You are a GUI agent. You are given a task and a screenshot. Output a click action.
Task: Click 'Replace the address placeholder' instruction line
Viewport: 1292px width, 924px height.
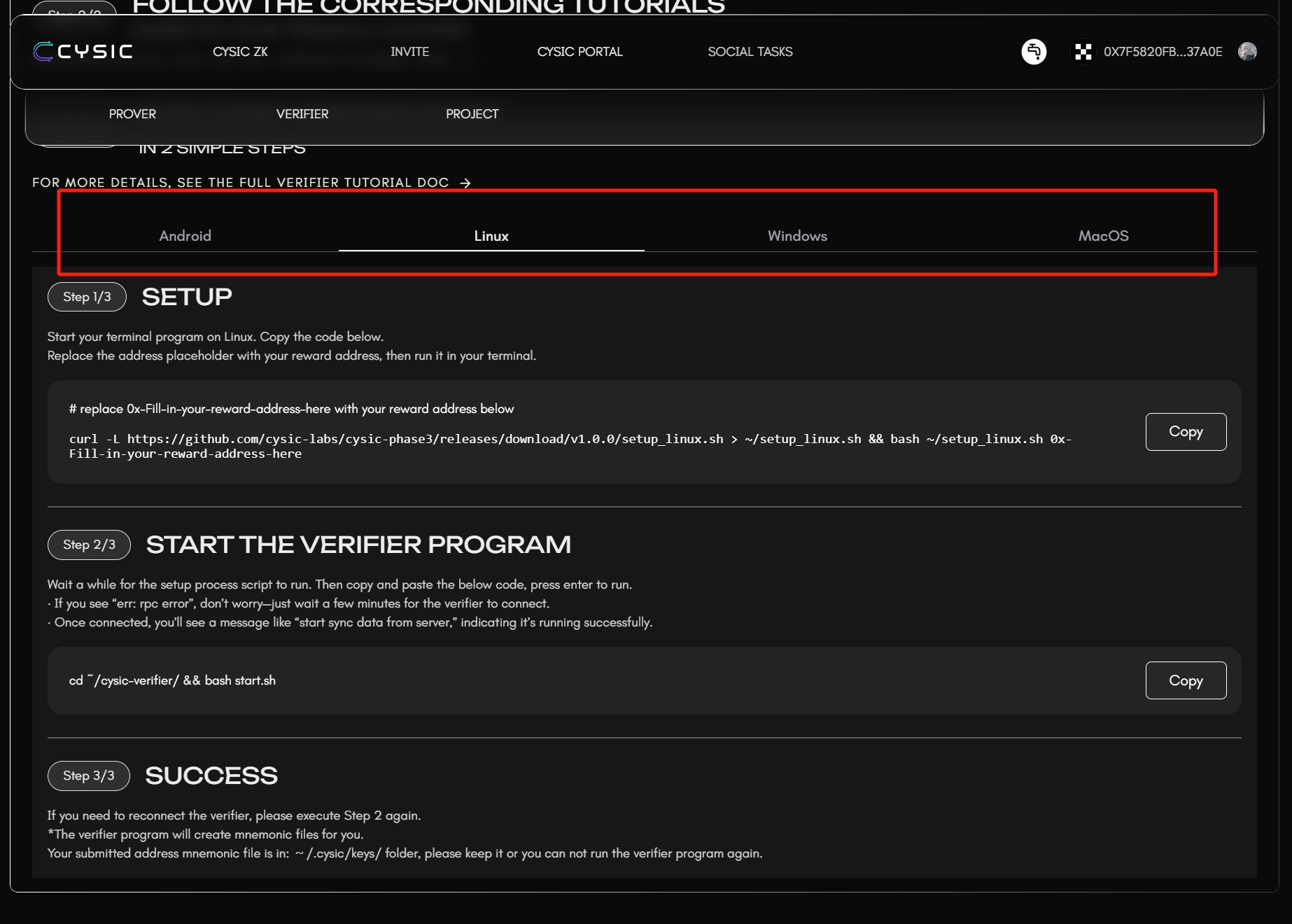click(292, 356)
